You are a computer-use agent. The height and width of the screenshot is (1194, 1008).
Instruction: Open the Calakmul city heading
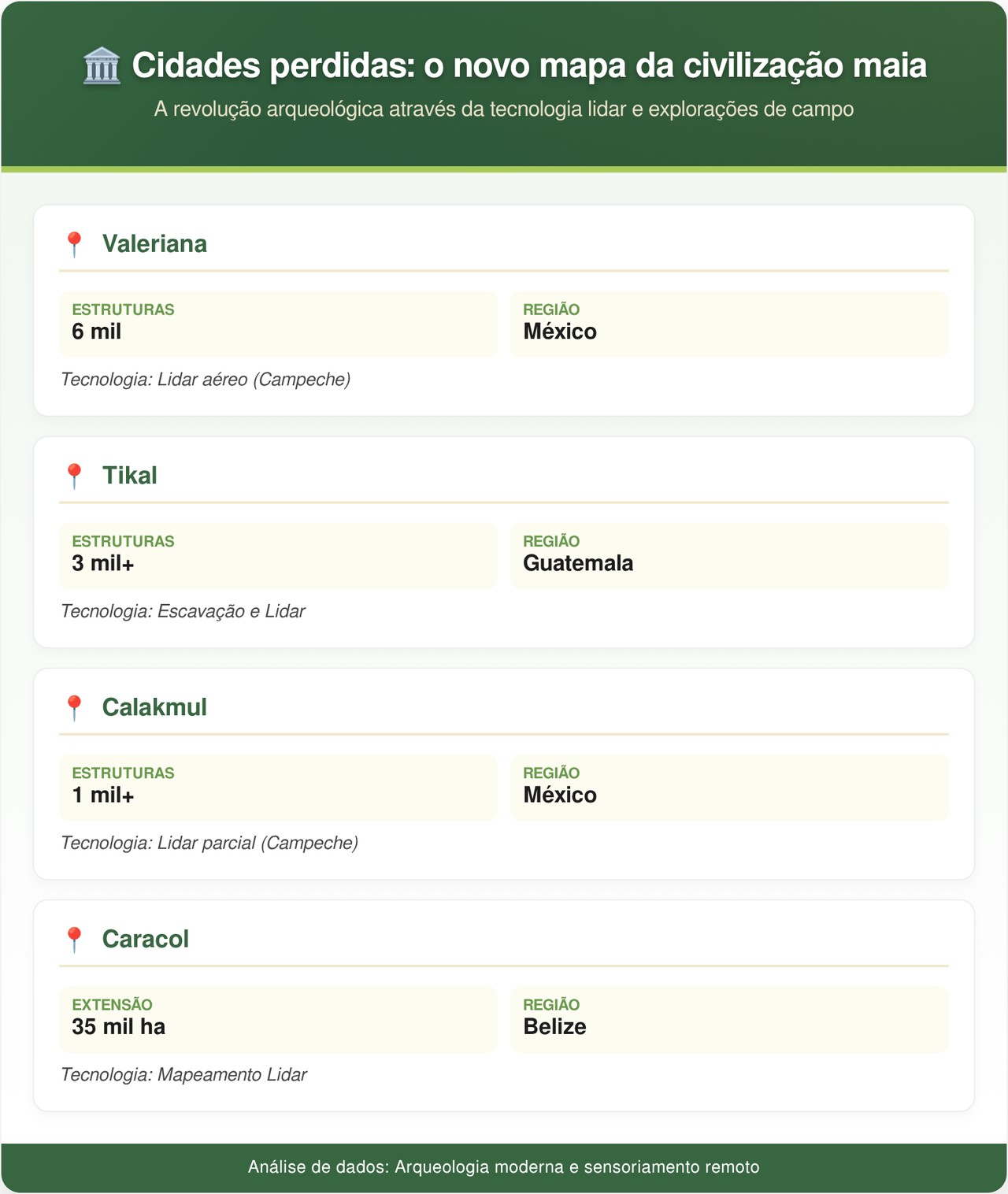click(x=154, y=707)
